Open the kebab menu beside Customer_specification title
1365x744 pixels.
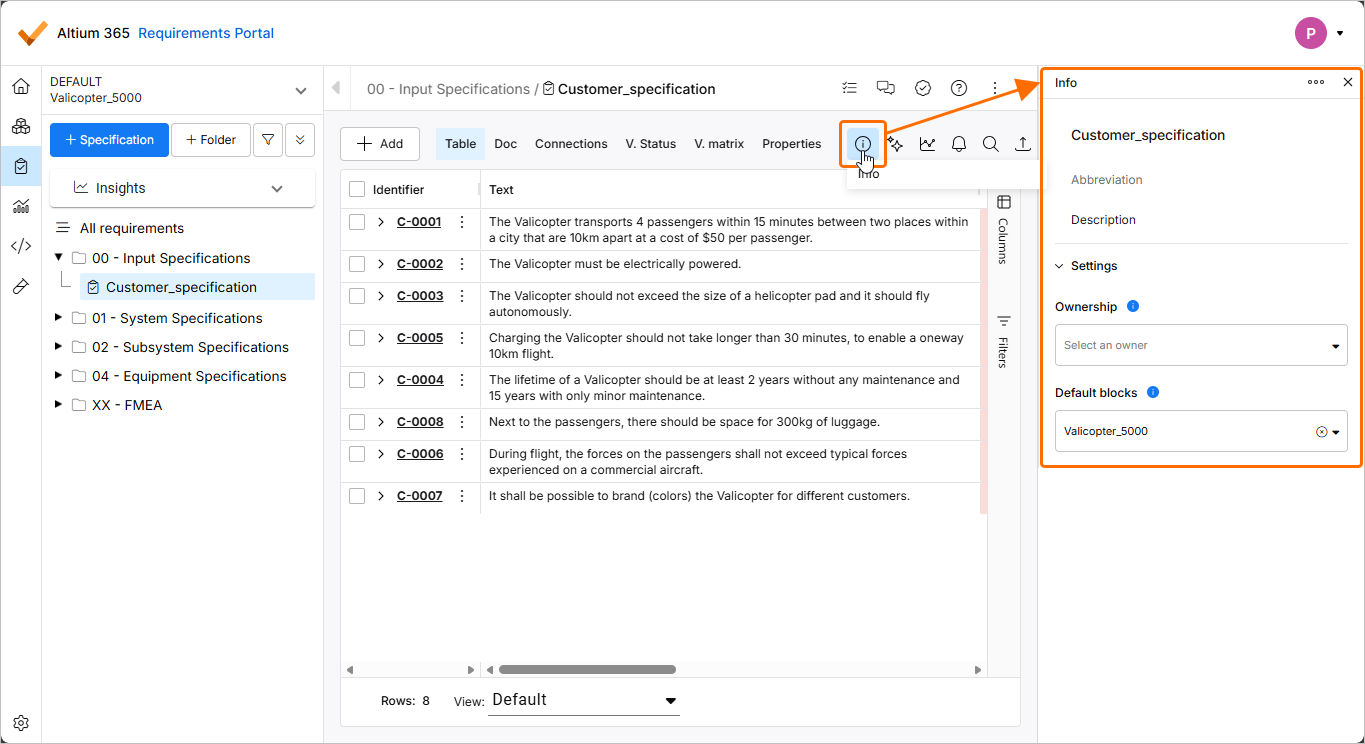pos(994,88)
